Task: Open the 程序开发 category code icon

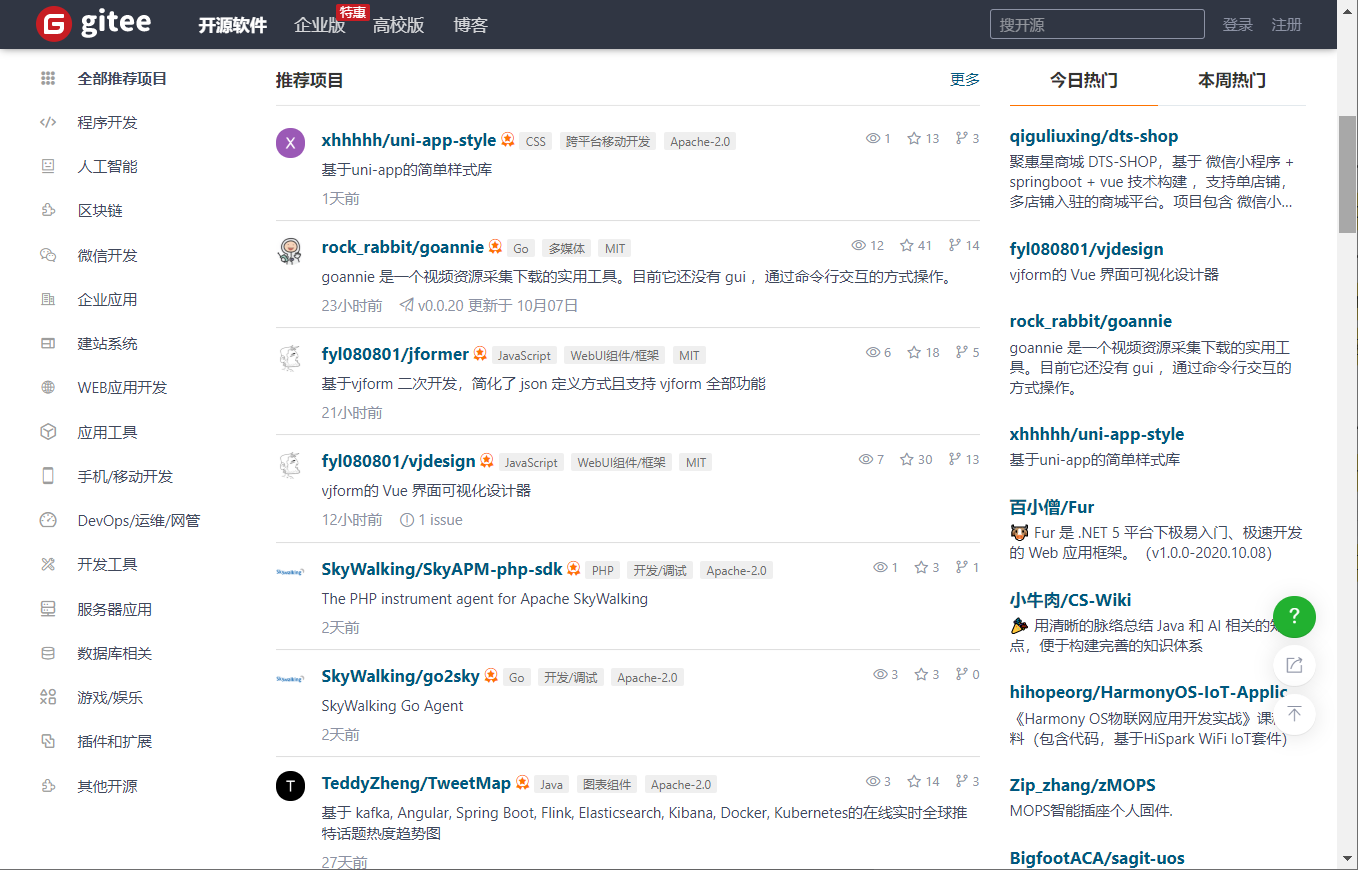Action: coord(48,123)
